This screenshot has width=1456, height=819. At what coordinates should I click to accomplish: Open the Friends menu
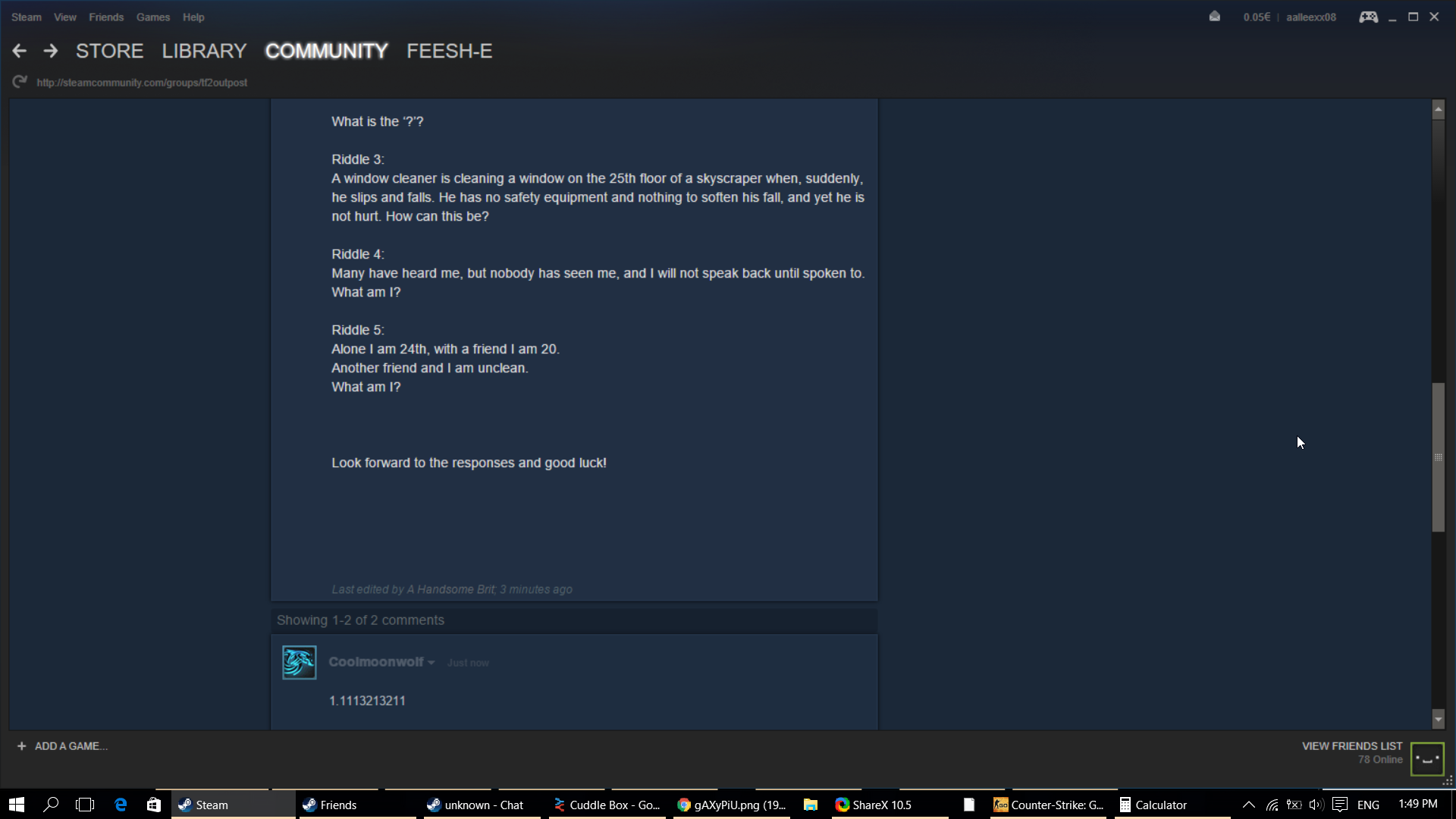tap(106, 17)
